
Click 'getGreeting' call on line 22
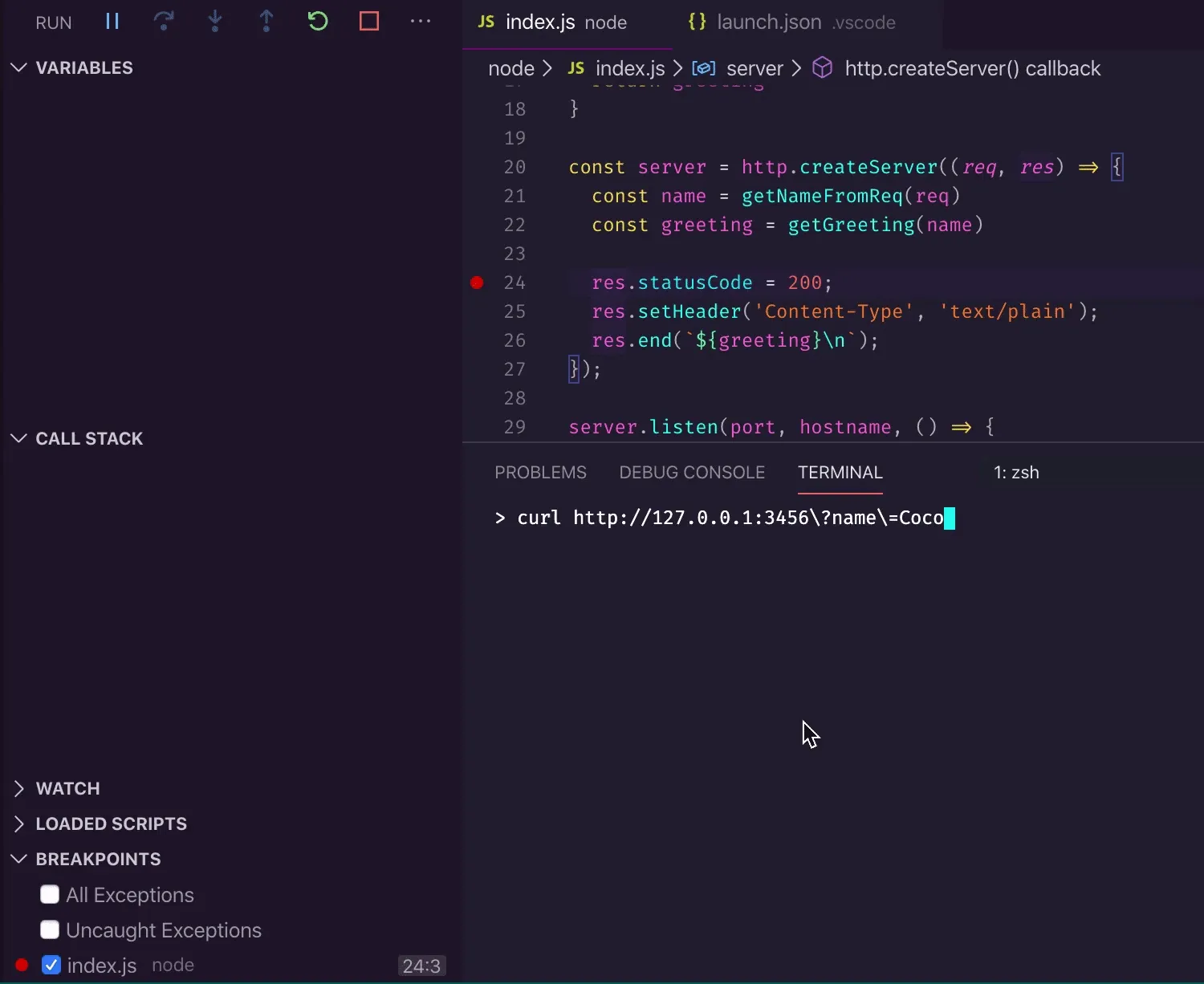[x=851, y=225]
